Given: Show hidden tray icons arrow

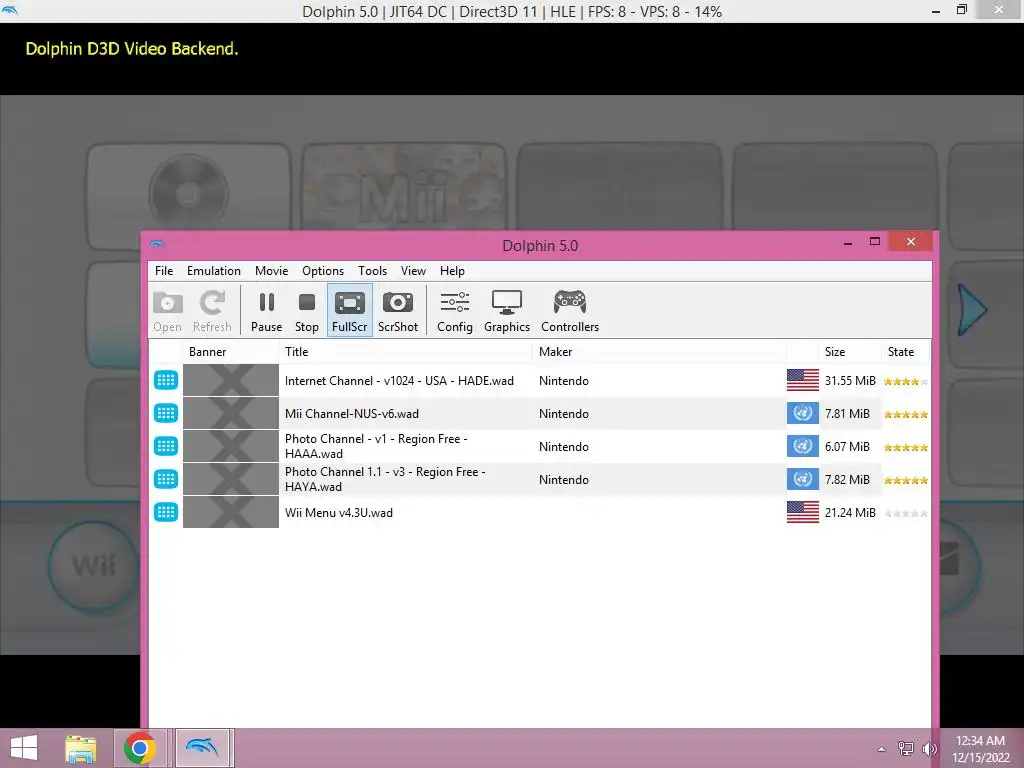Looking at the screenshot, I should (882, 749).
